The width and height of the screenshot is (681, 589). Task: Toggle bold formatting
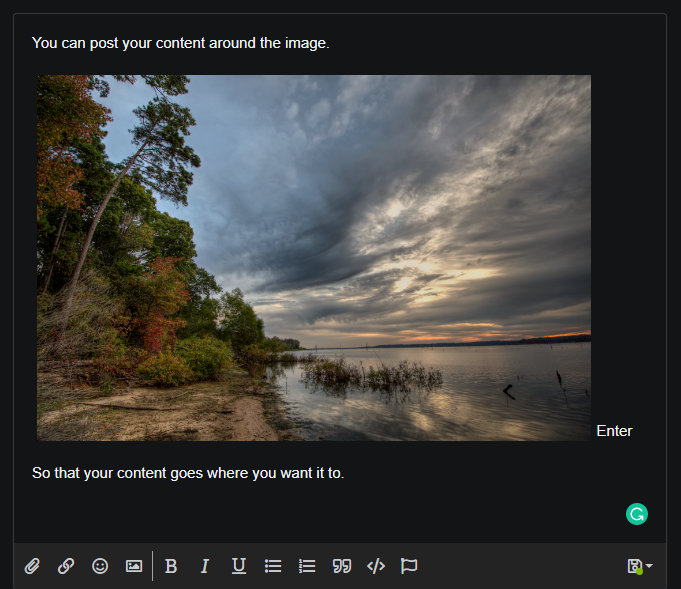point(171,566)
